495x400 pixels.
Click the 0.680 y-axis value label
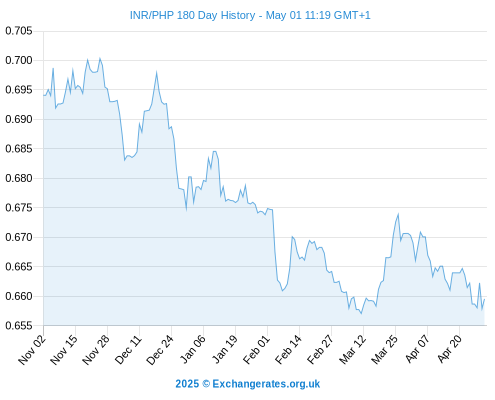tap(19, 178)
